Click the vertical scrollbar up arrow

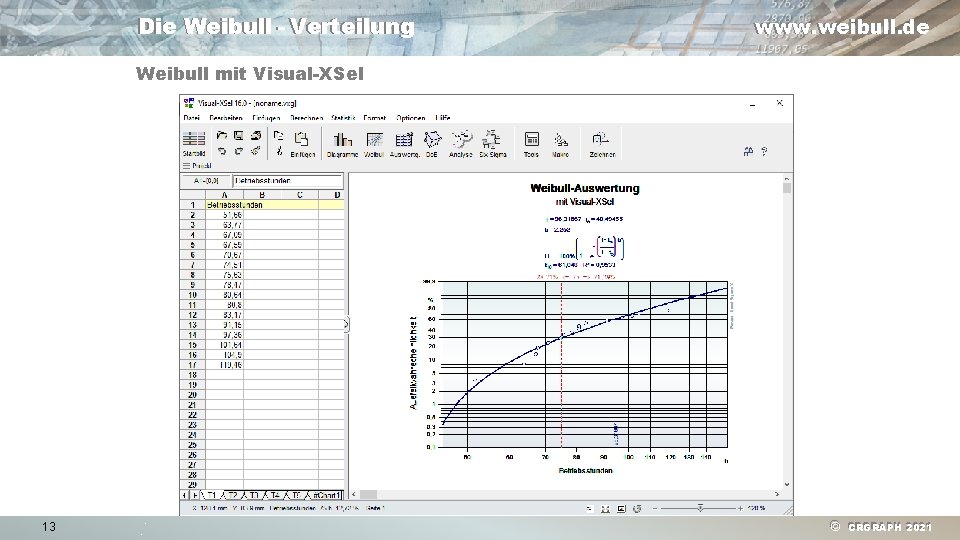[x=787, y=178]
